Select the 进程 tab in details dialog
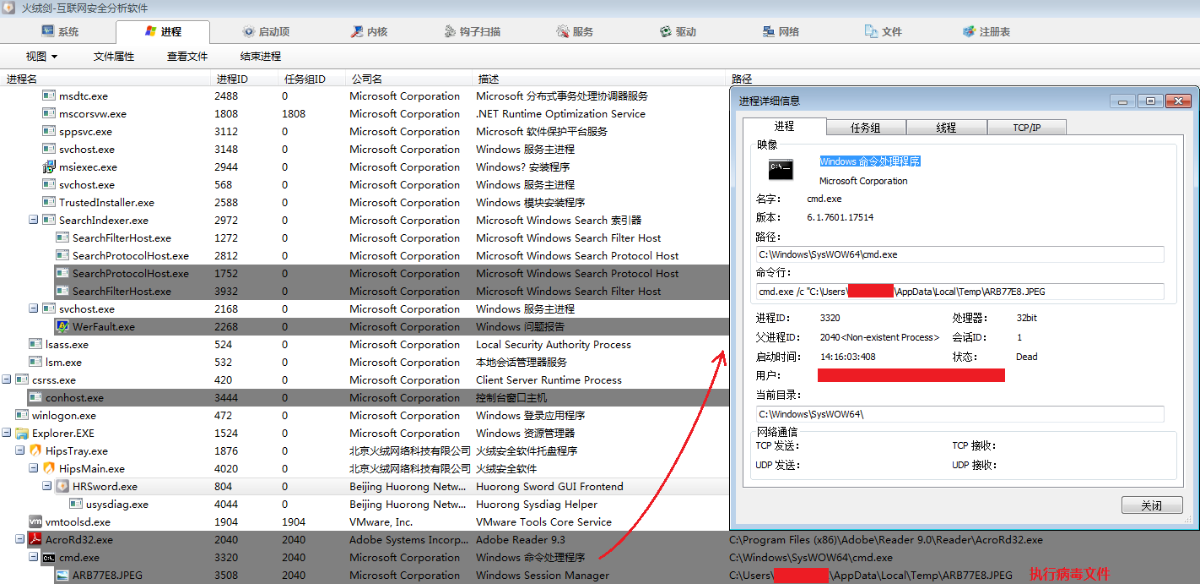Viewport: 1200px width, 584px height. 784,126
